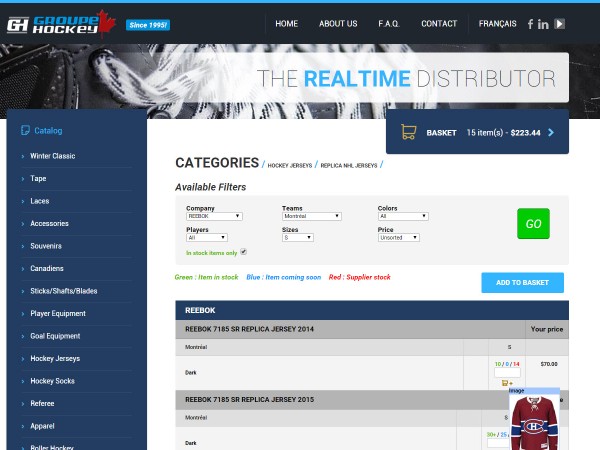This screenshot has height=450, width=600.
Task: Open the F.A.Q. page
Action: 389,24
